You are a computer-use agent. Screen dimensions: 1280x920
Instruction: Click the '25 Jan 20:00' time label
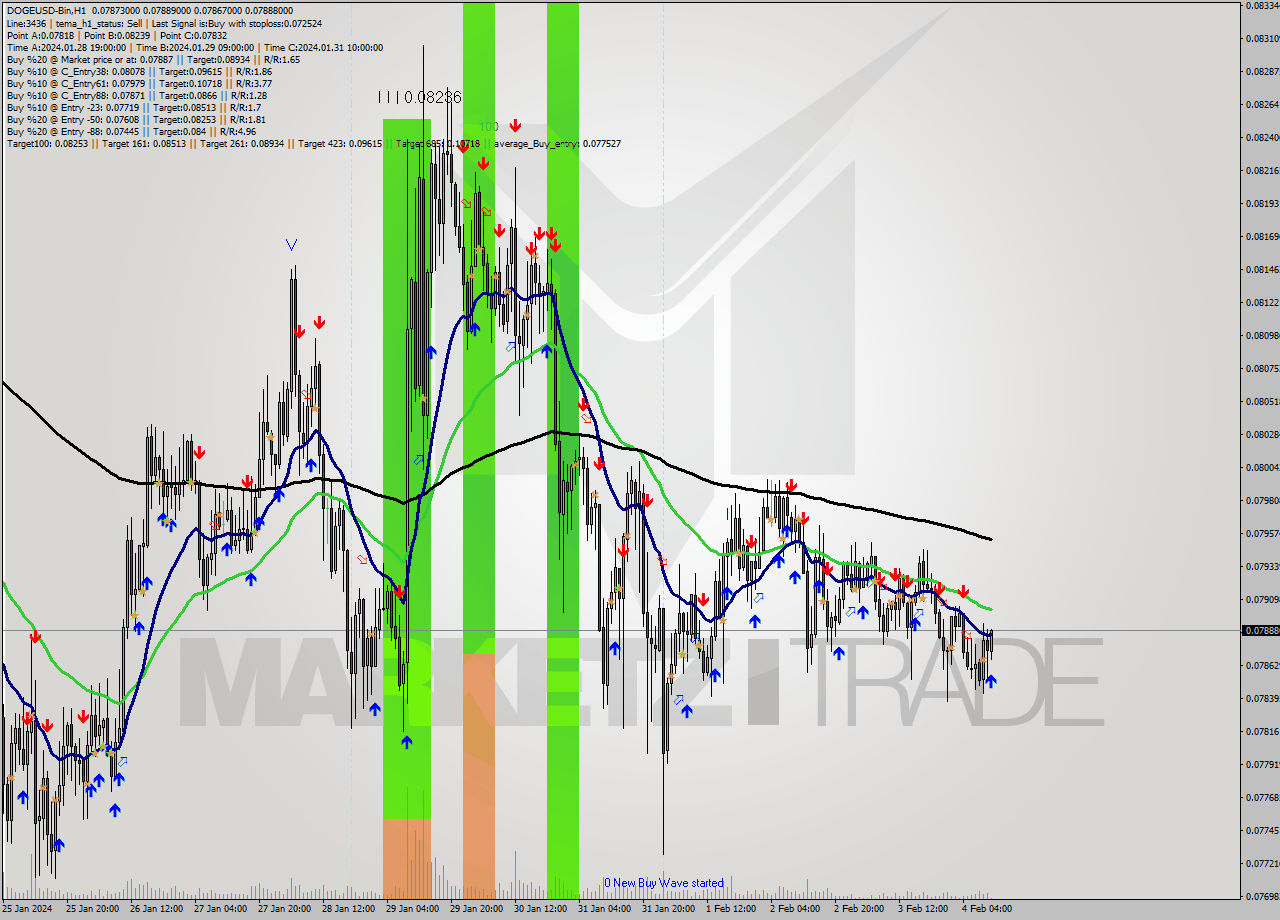92,909
